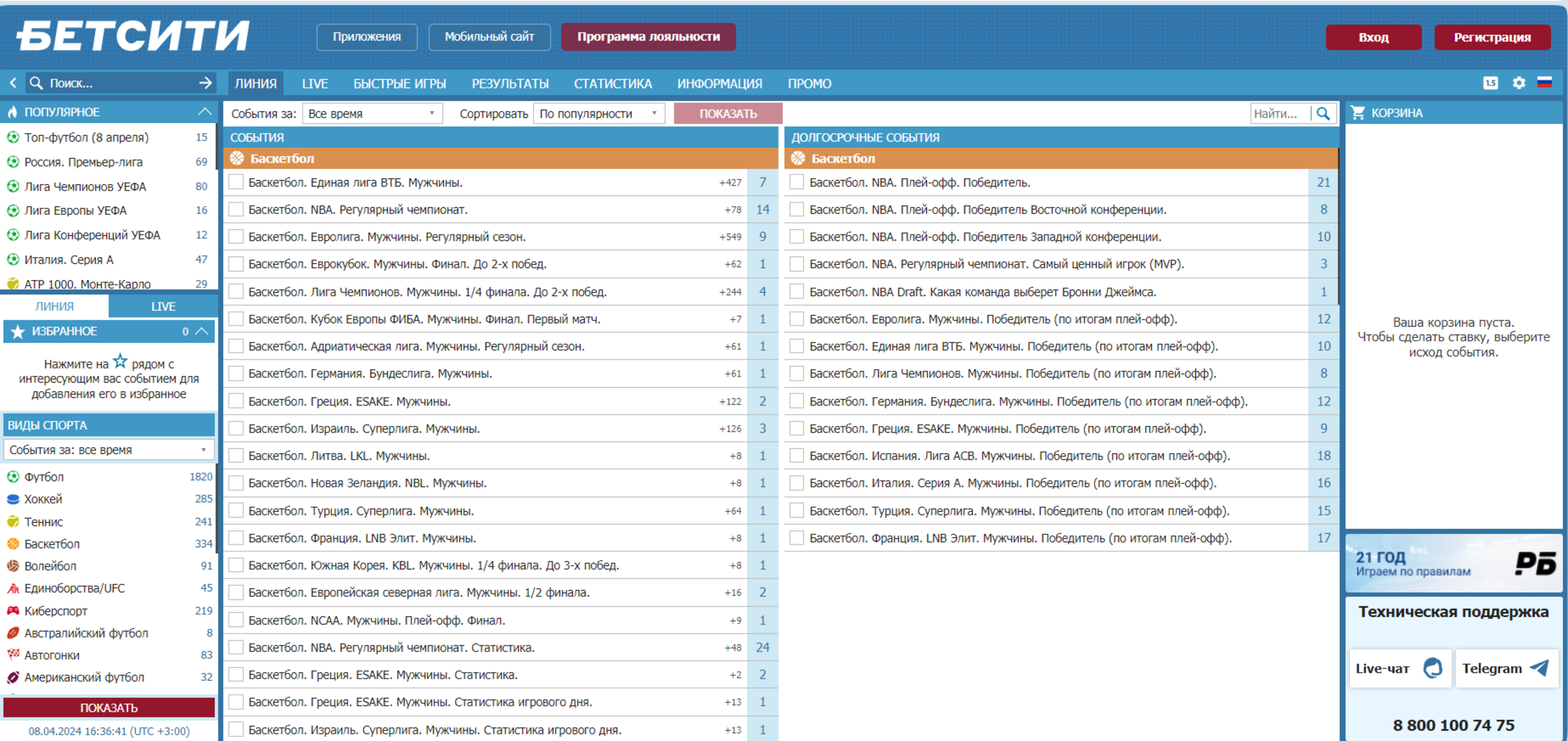1568x741 pixels.
Task: Click the forward arrow in search box
Action: (205, 83)
